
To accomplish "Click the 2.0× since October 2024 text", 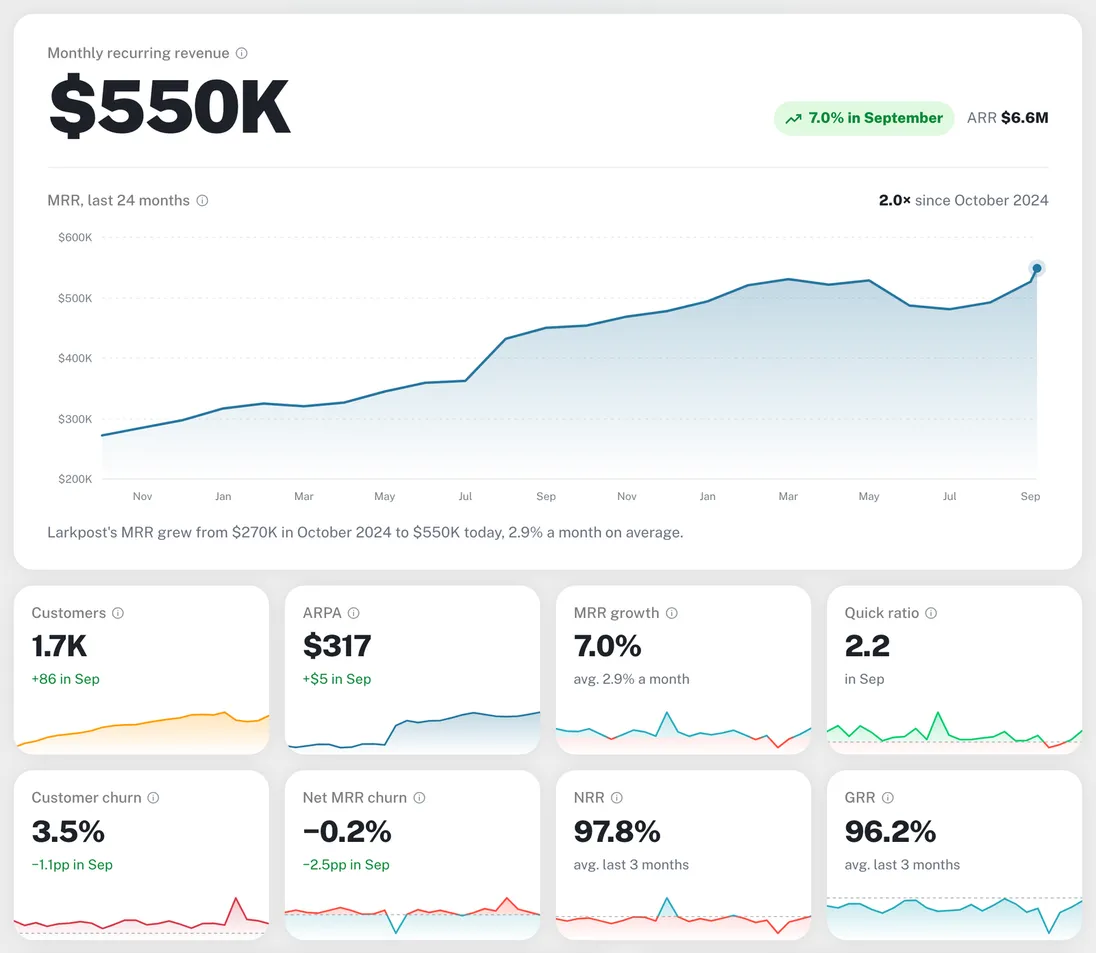I will coord(963,201).
